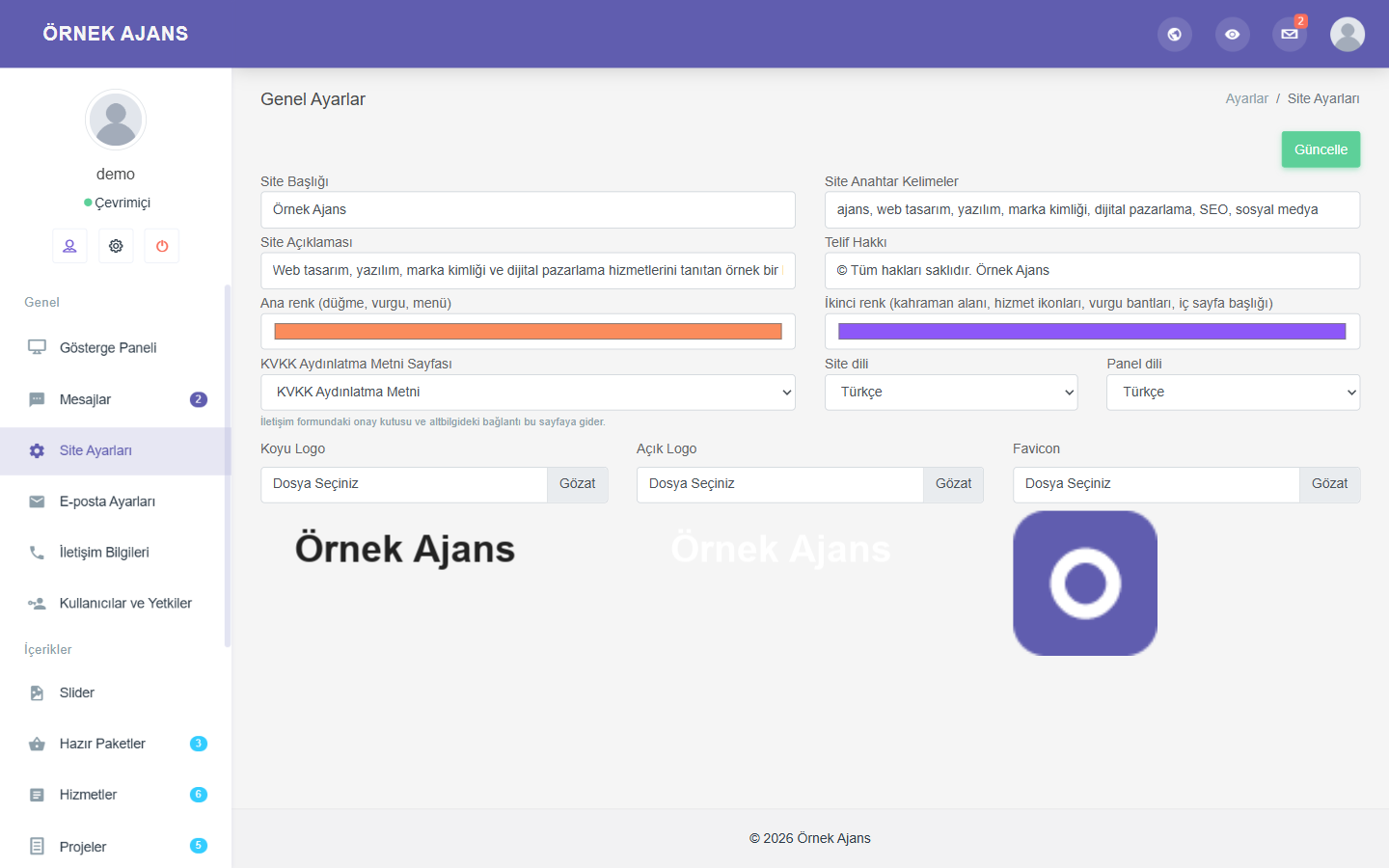1389x868 pixels.
Task: Open the globe site link icon
Action: click(1174, 34)
